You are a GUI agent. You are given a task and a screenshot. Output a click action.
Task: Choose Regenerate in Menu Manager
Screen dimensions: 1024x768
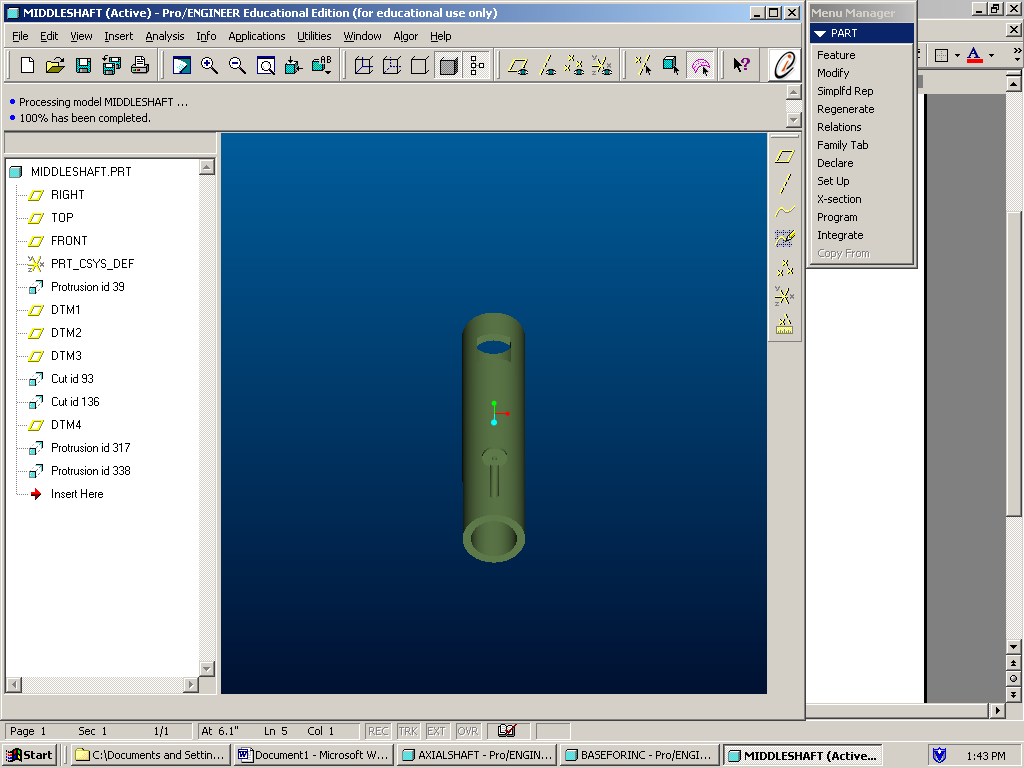coord(845,109)
